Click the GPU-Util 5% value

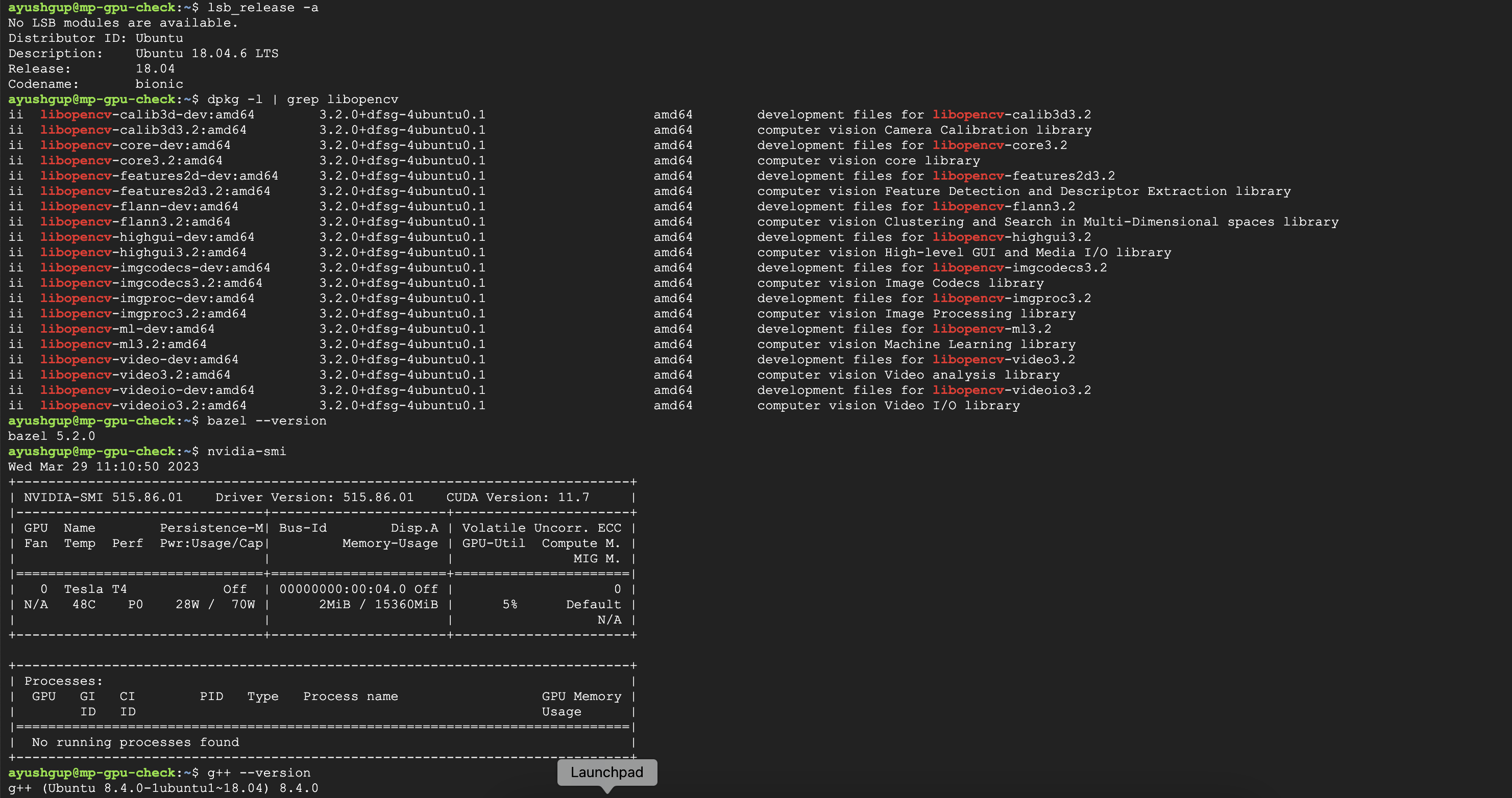point(509,604)
